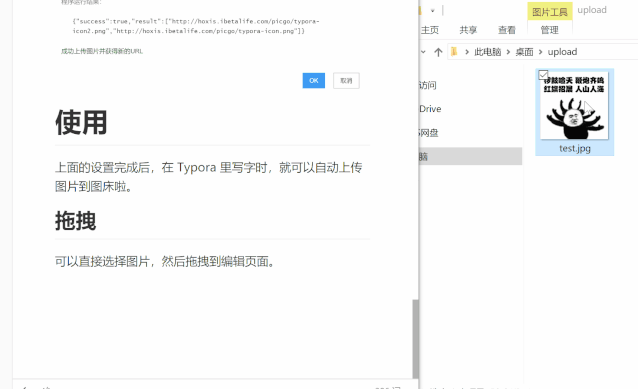Expand the recent locations chevron beside up arrow
Screen dimensions: 638x389
pyautogui.click(x=423, y=52)
